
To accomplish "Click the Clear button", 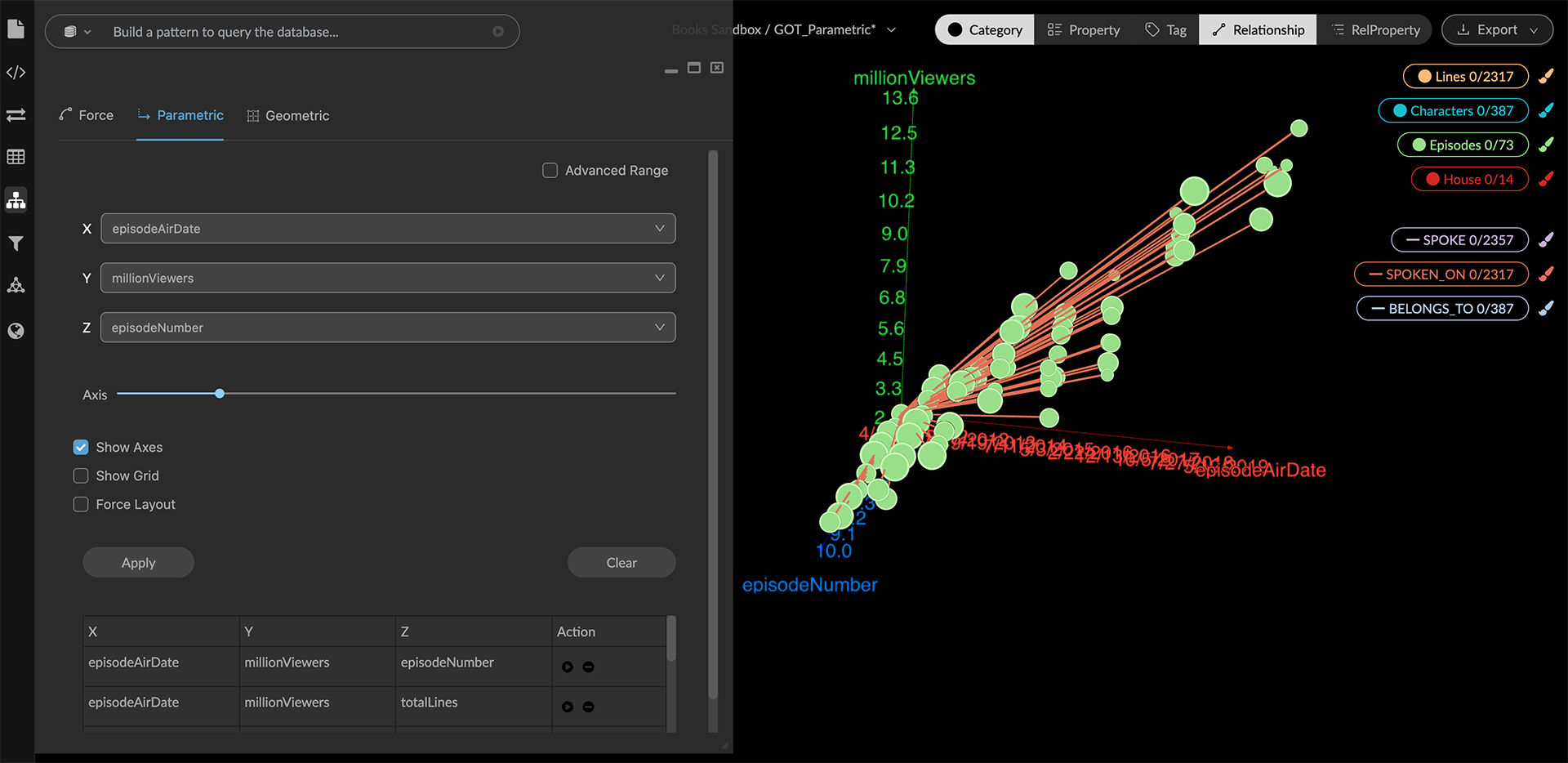I will (621, 563).
